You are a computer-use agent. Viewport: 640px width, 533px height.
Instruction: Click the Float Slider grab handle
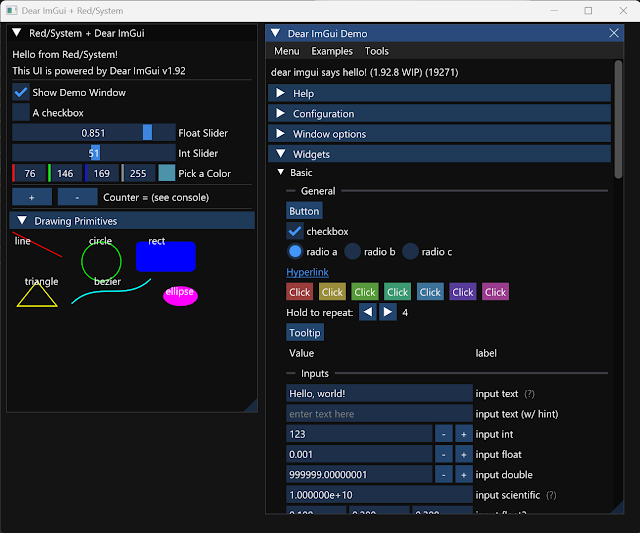[x=147, y=133]
